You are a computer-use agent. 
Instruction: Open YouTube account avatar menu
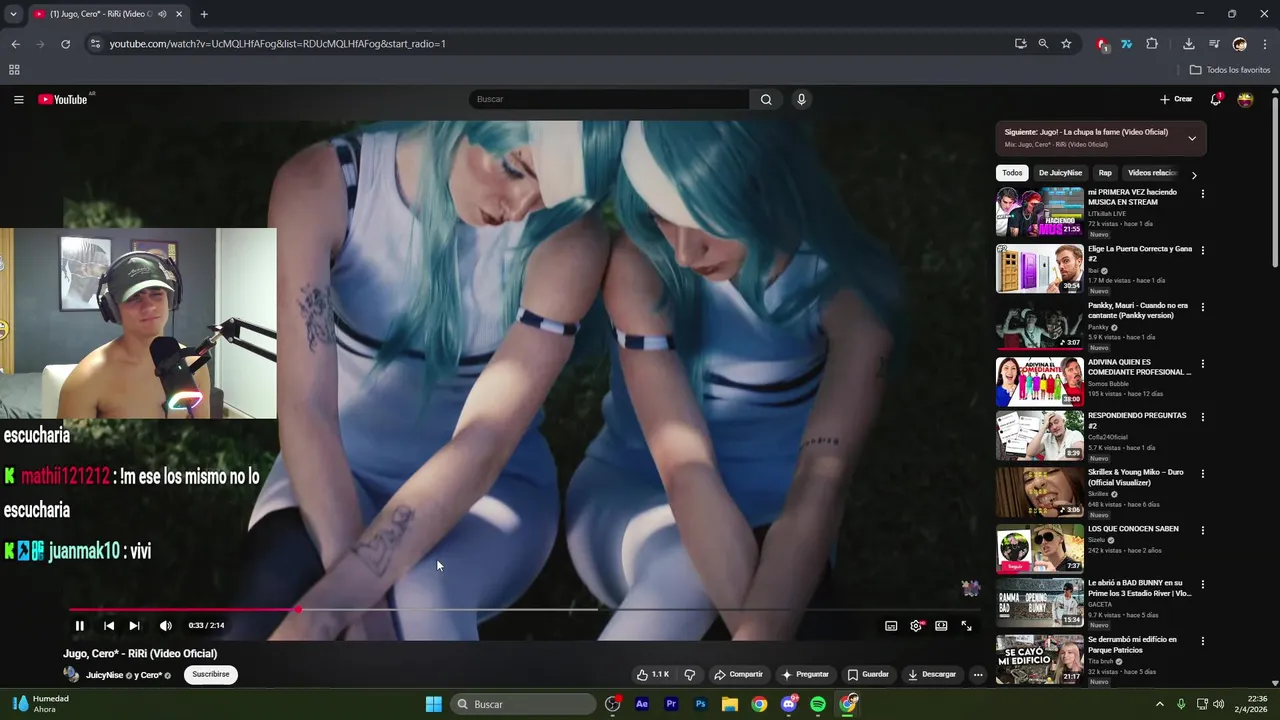(x=1245, y=99)
